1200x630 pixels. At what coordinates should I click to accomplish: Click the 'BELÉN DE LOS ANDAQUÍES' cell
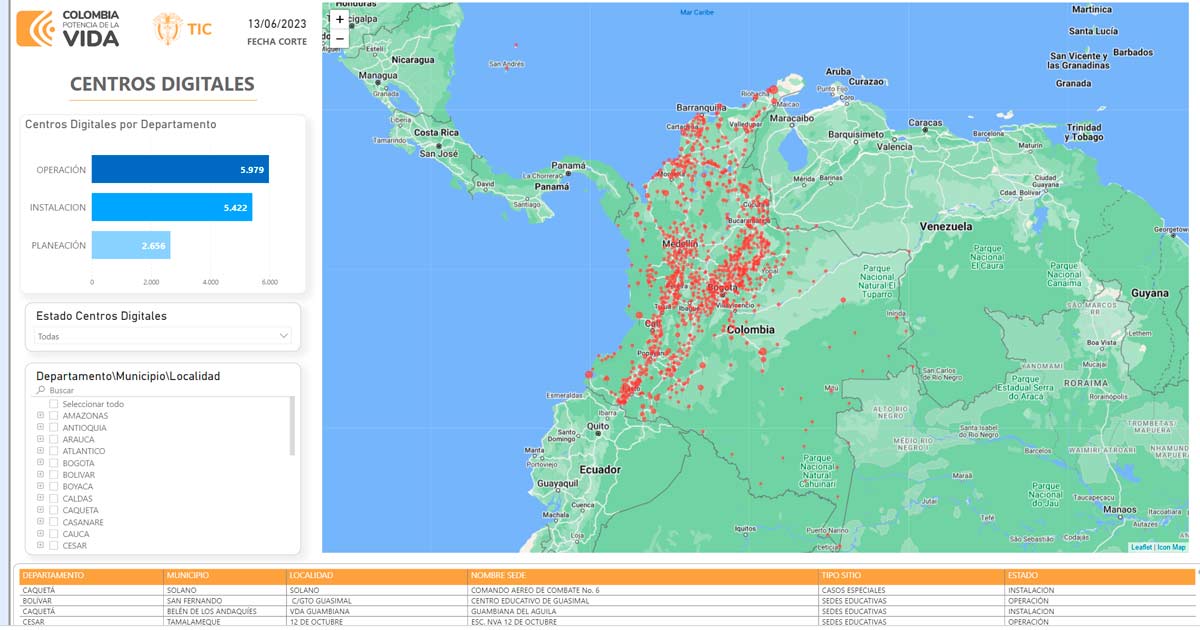point(225,611)
